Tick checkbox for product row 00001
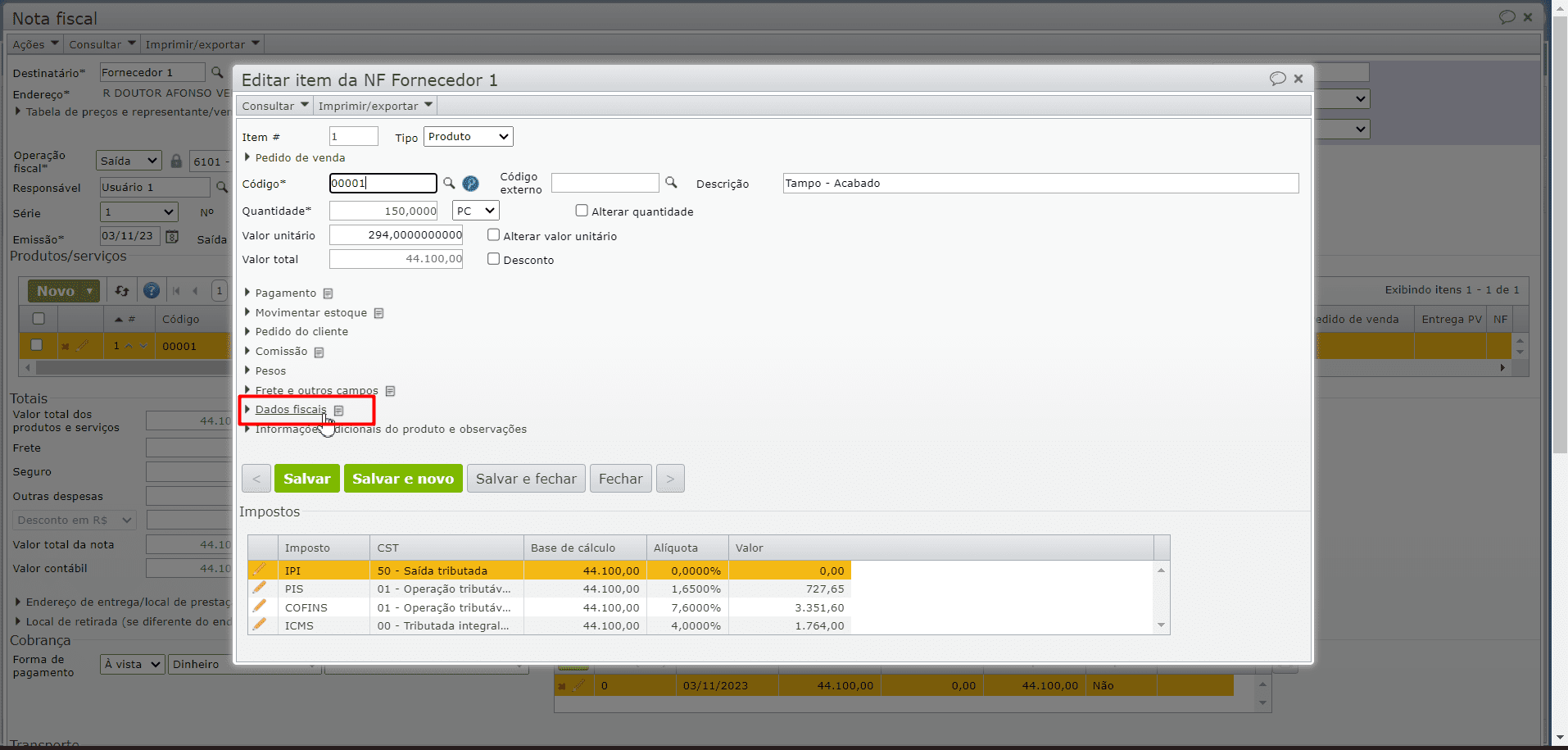The width and height of the screenshot is (1568, 750). click(36, 345)
